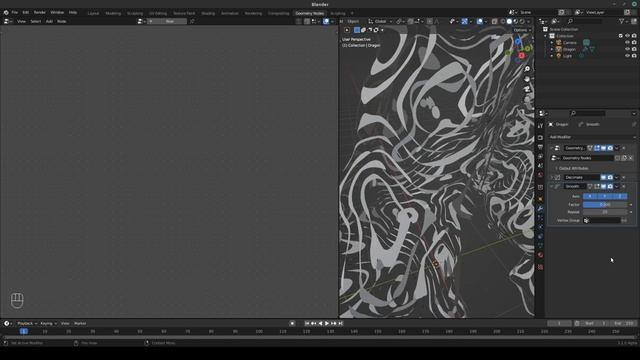The width and height of the screenshot is (640, 360).
Task: Toggle Smooth modifier Z axis button
Action: pos(620,196)
